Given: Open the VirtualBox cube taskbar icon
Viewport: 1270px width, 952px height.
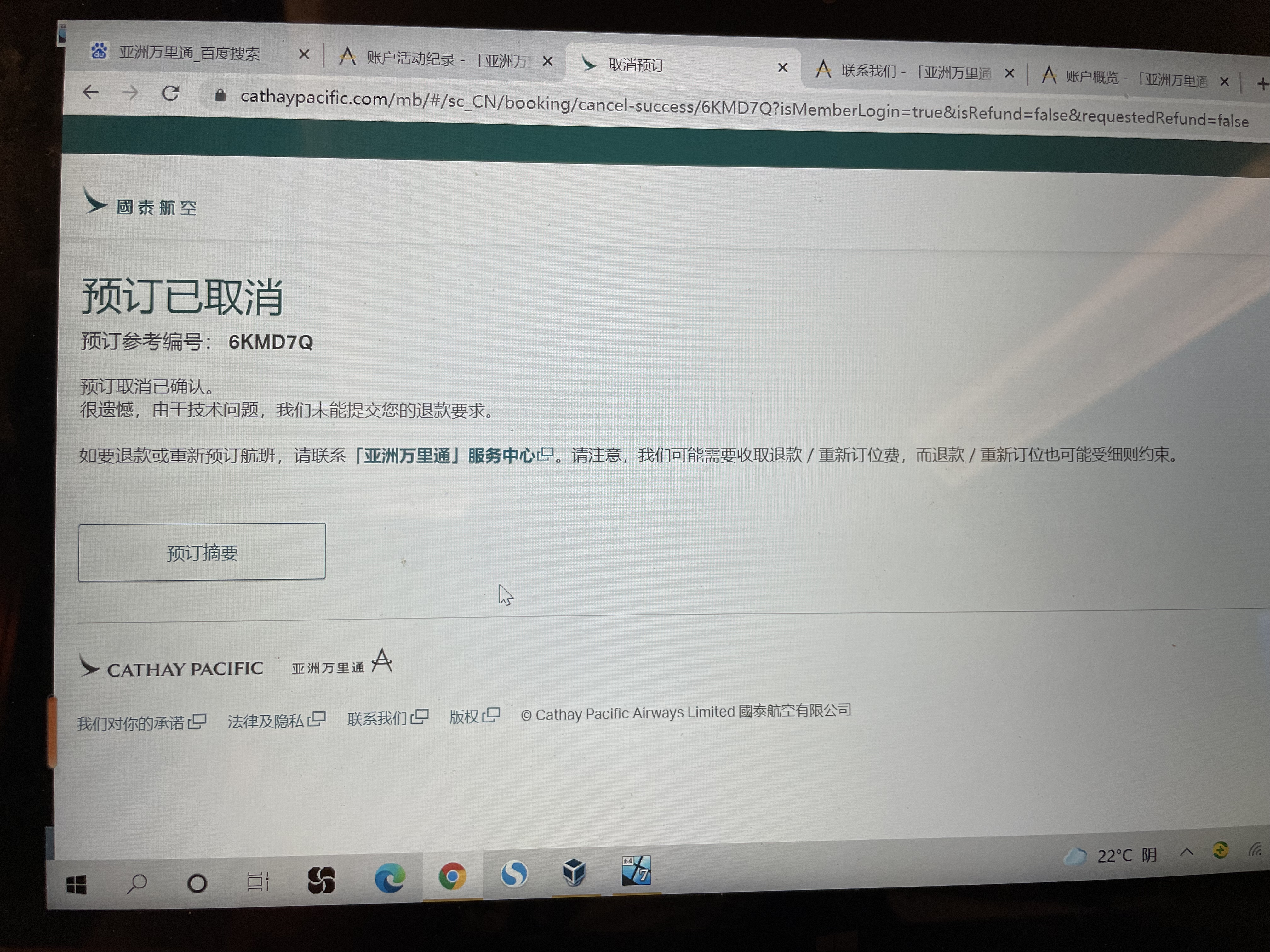Looking at the screenshot, I should click(574, 872).
